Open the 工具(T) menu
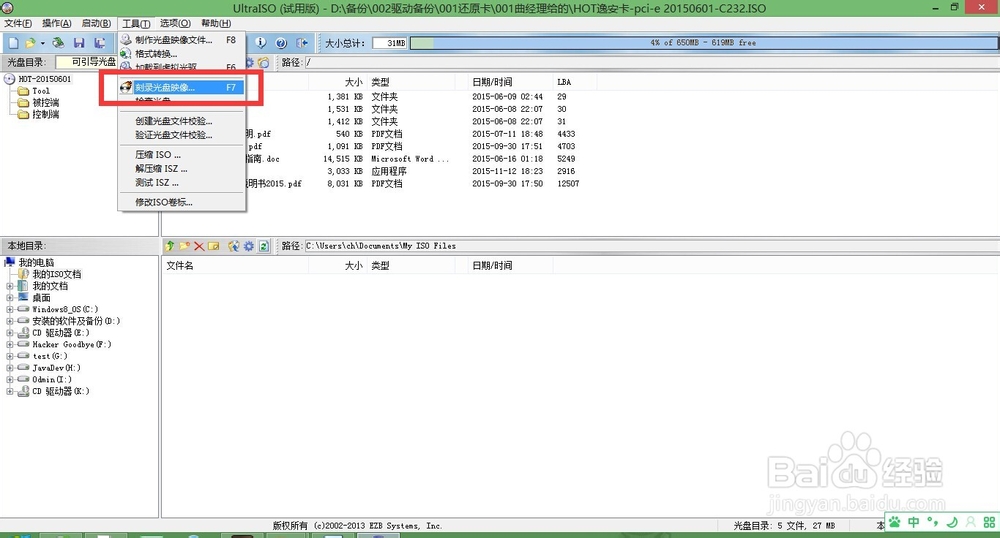1000x538 pixels. 136,24
